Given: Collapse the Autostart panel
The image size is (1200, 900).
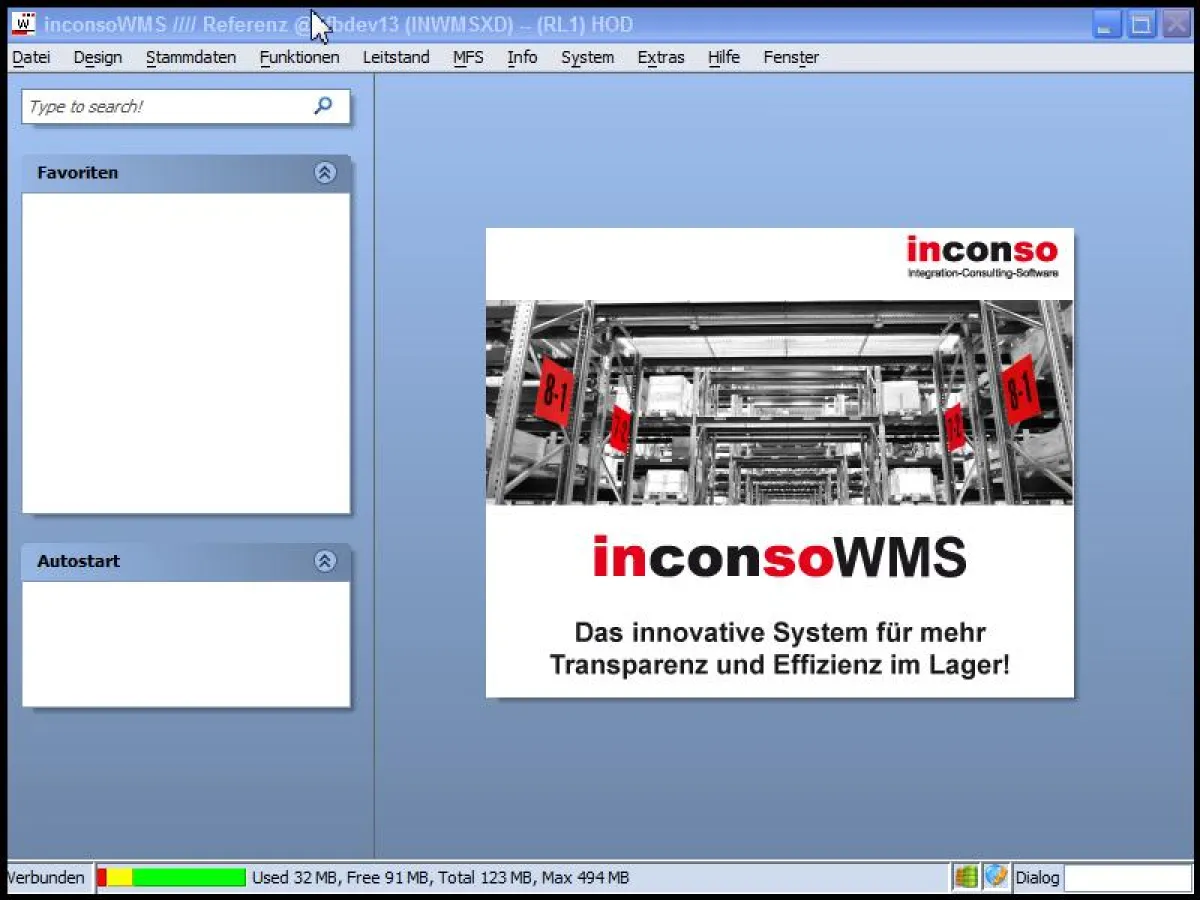Looking at the screenshot, I should (323, 561).
